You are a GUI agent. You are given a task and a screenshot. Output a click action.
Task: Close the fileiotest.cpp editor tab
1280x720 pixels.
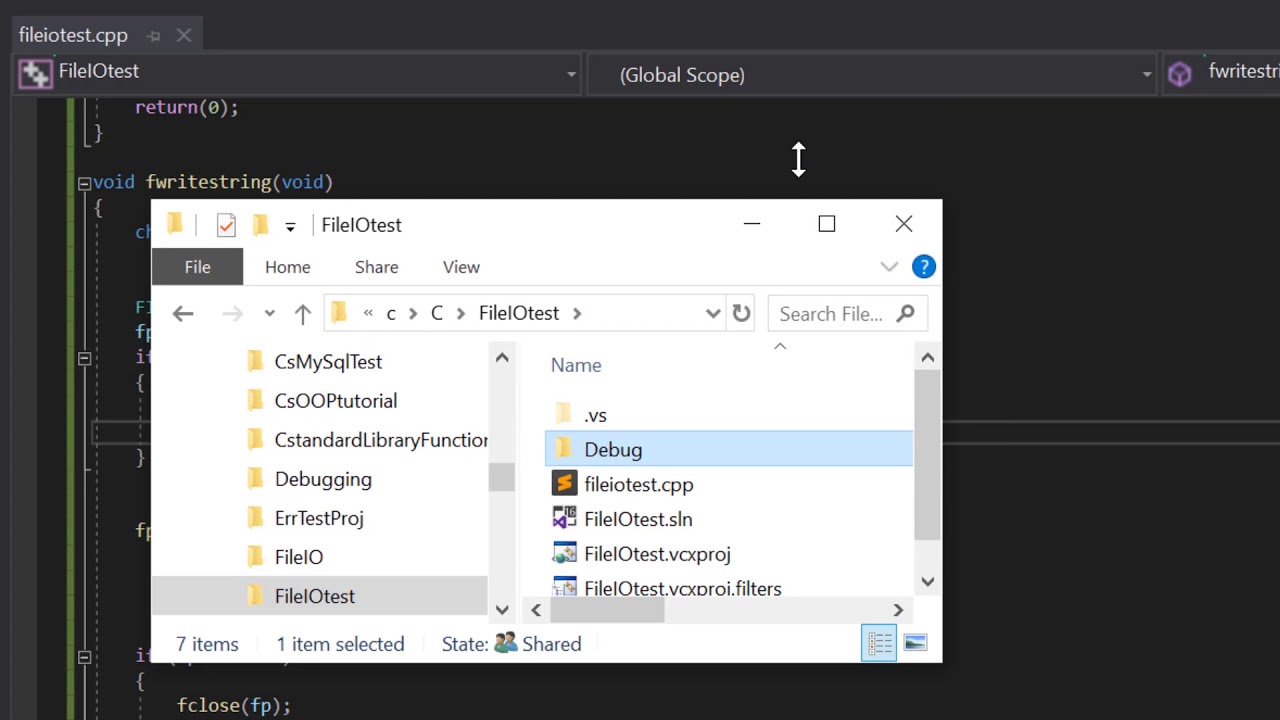pyautogui.click(x=184, y=36)
